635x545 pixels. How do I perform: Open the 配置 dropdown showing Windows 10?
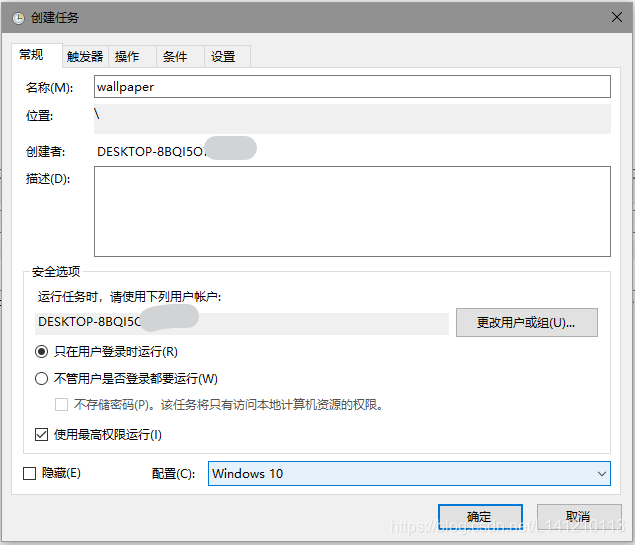[409, 473]
